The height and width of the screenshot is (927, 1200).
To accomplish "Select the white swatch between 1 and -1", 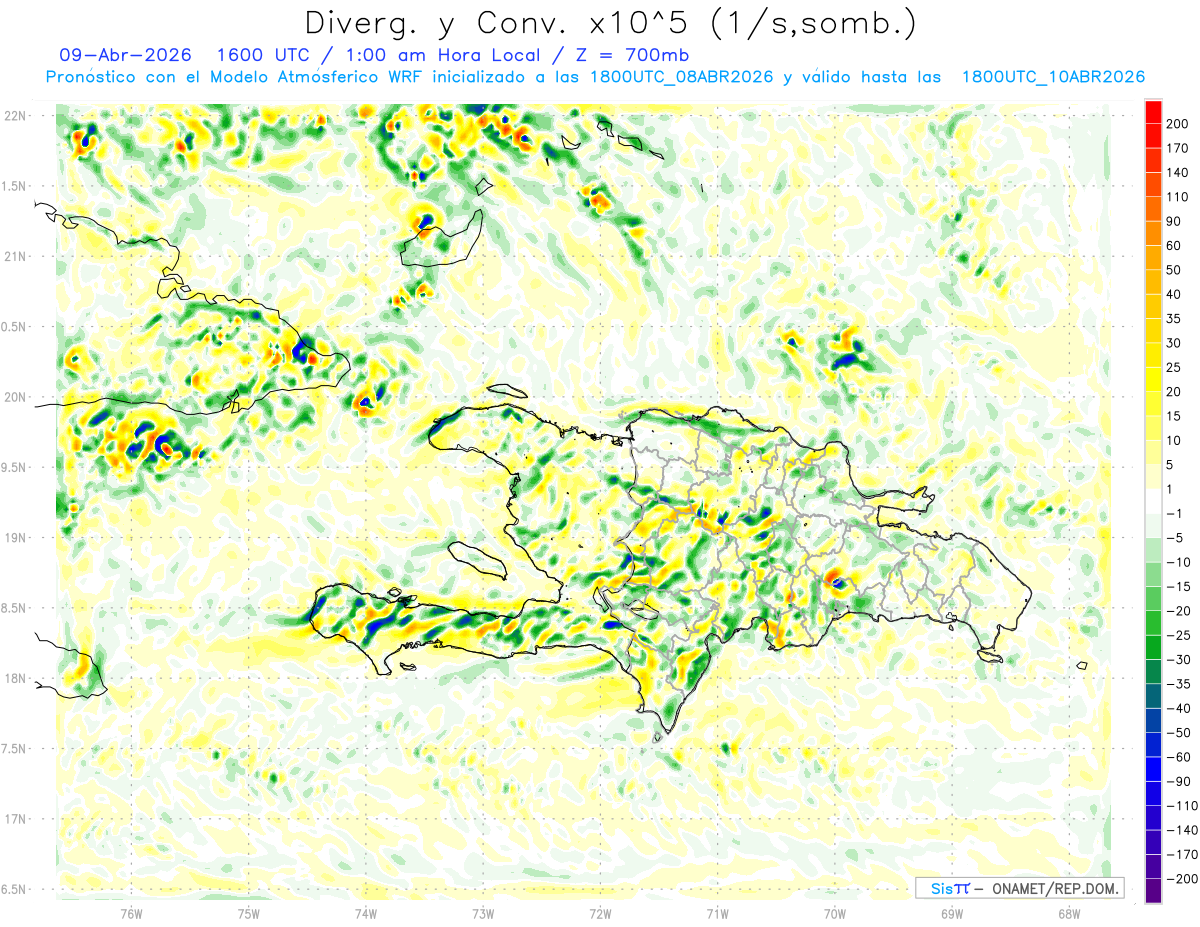I will (1153, 501).
